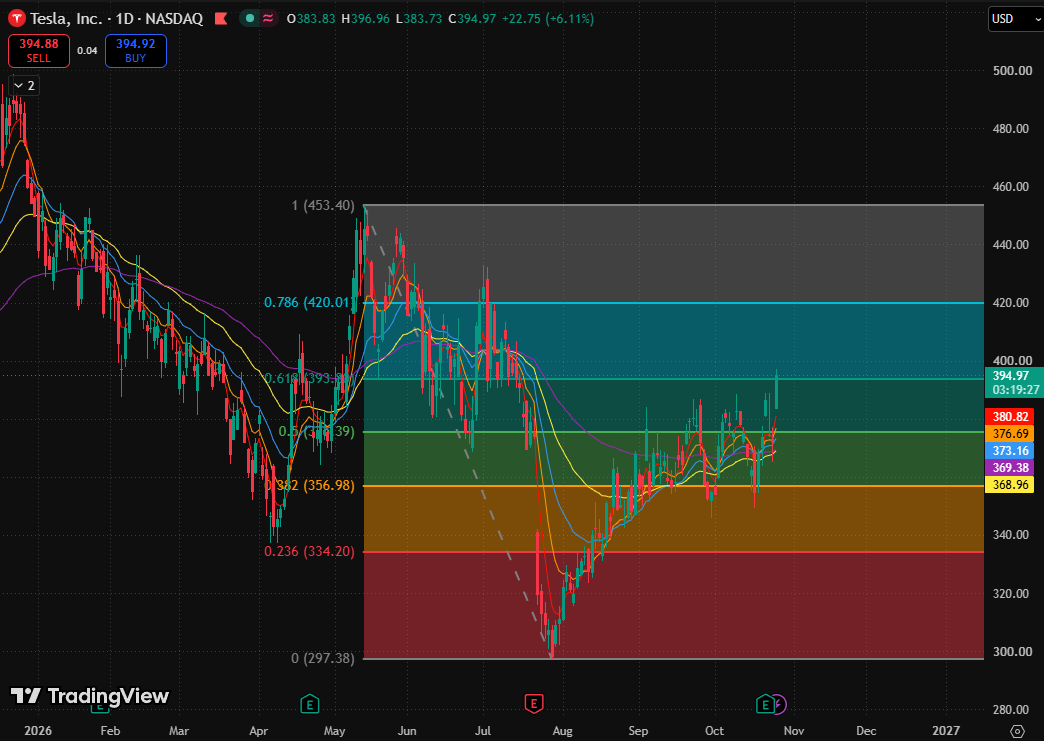The width and height of the screenshot is (1044, 741).
Task: Select the 0.618 Fibonacci level label
Action: point(306,378)
